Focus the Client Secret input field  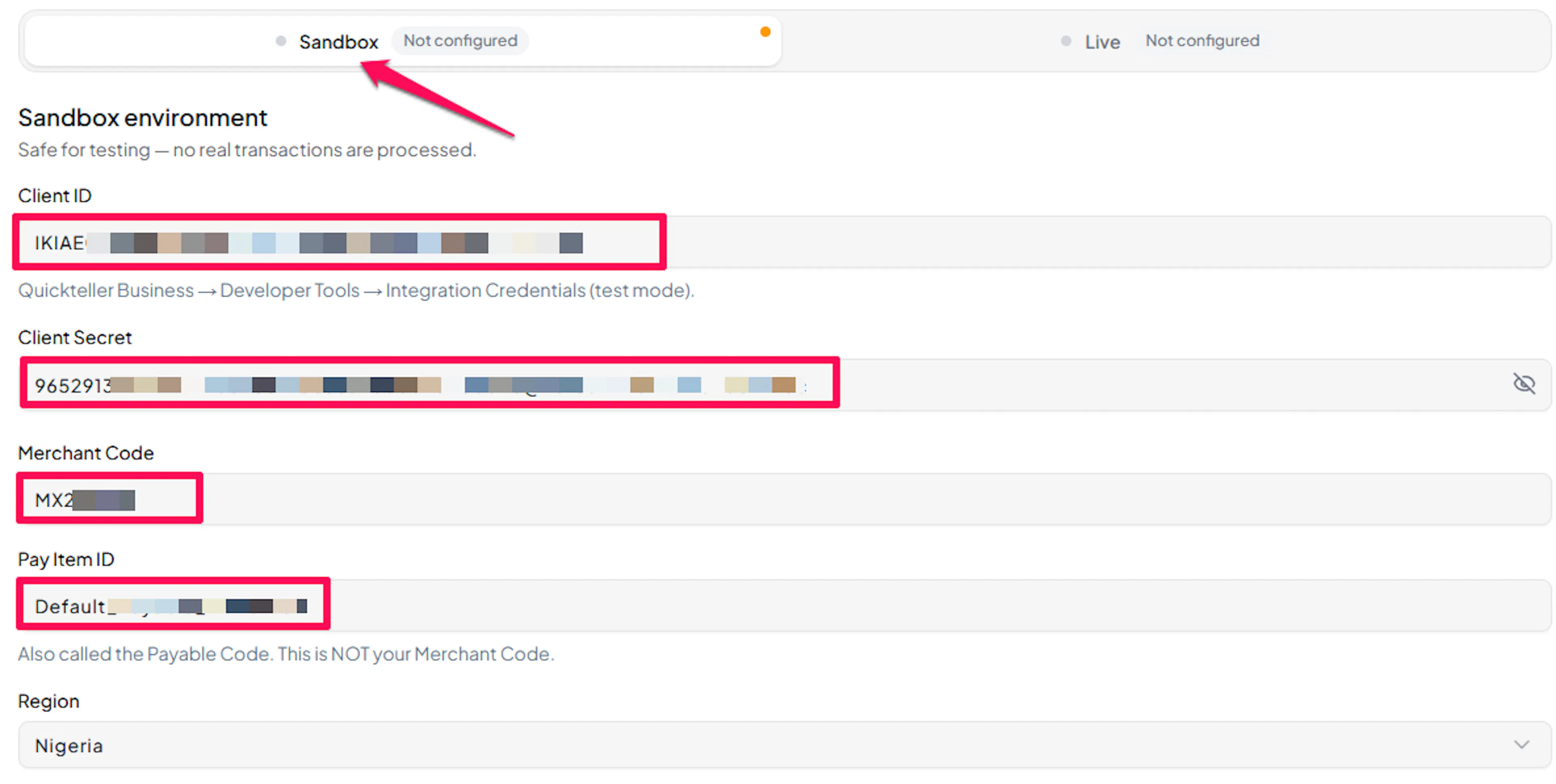click(784, 384)
